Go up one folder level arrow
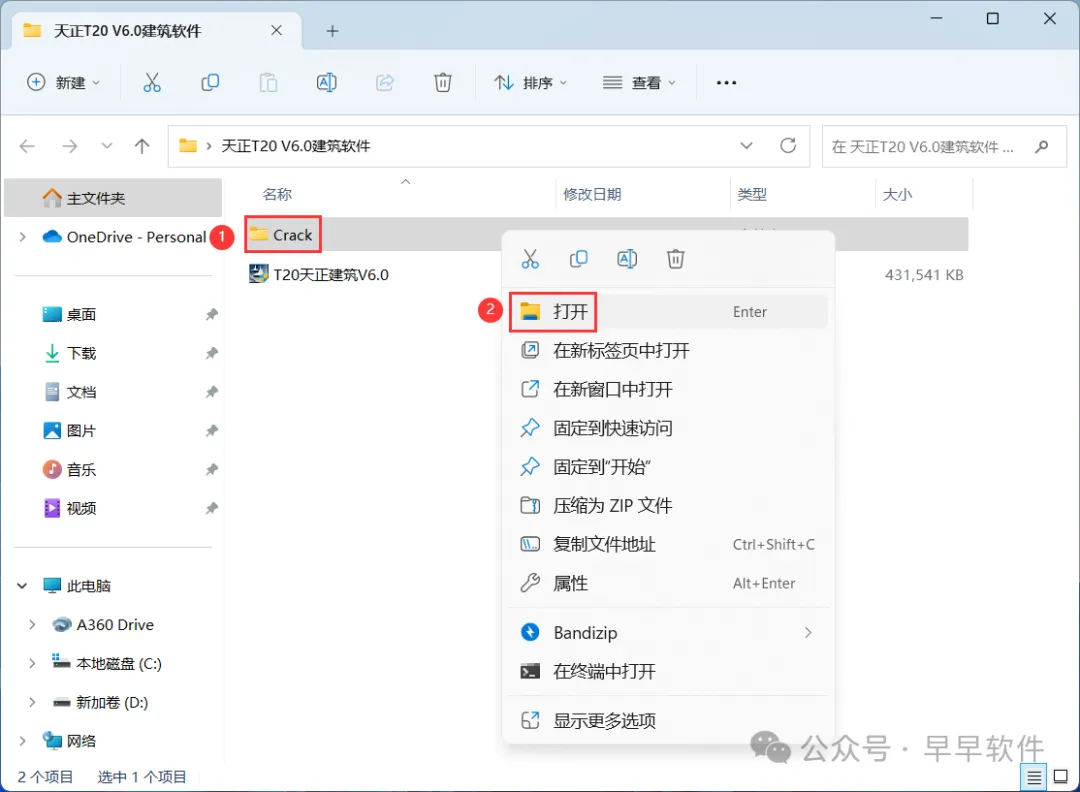 142,146
